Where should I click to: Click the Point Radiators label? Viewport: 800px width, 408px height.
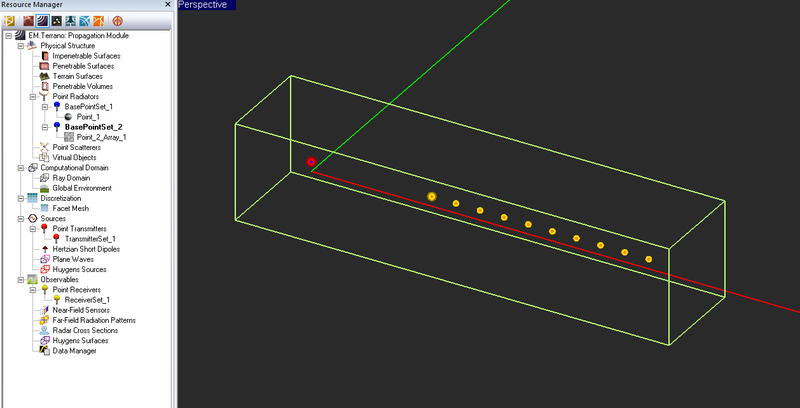(76, 96)
